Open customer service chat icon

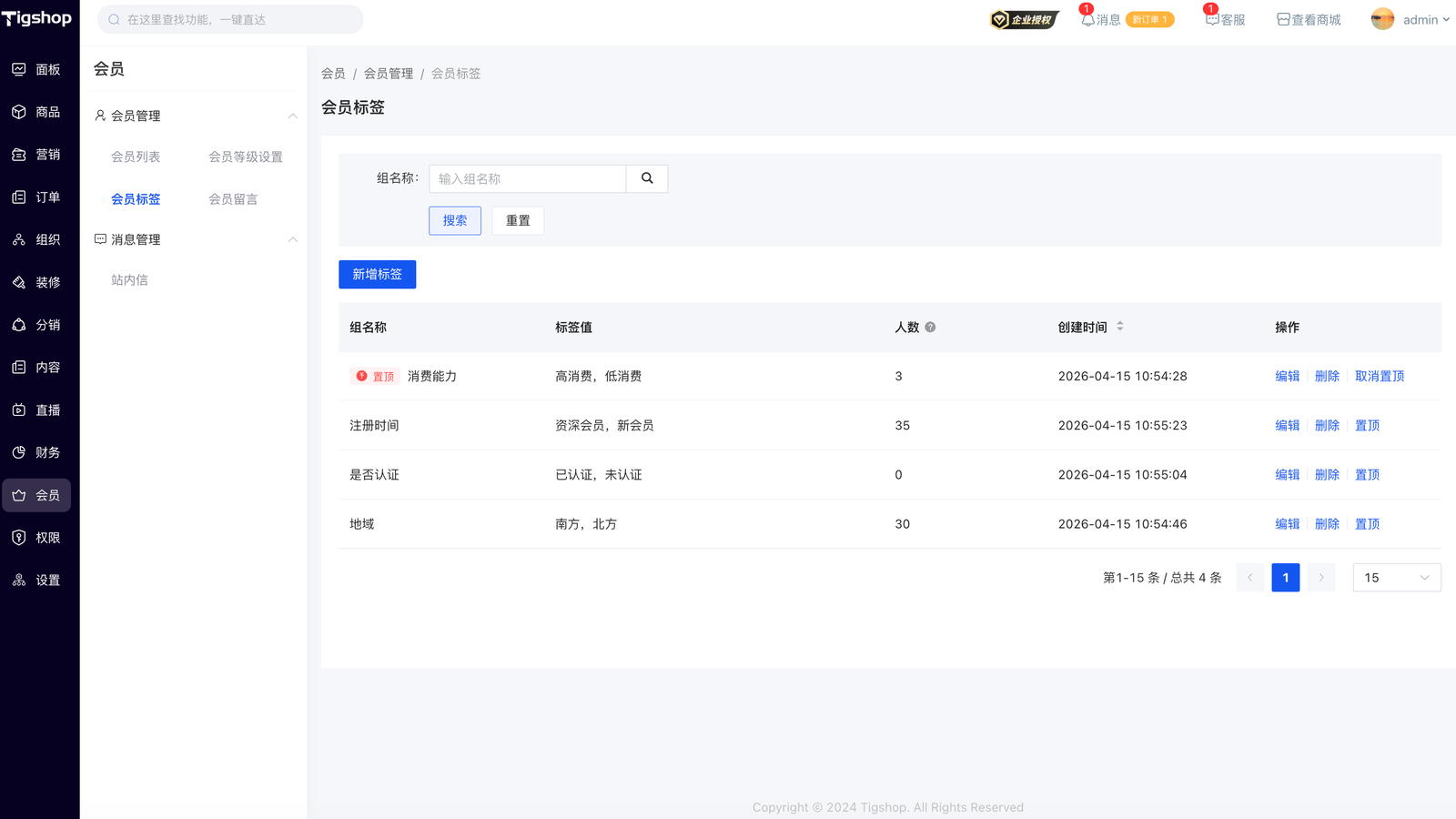point(1212,19)
